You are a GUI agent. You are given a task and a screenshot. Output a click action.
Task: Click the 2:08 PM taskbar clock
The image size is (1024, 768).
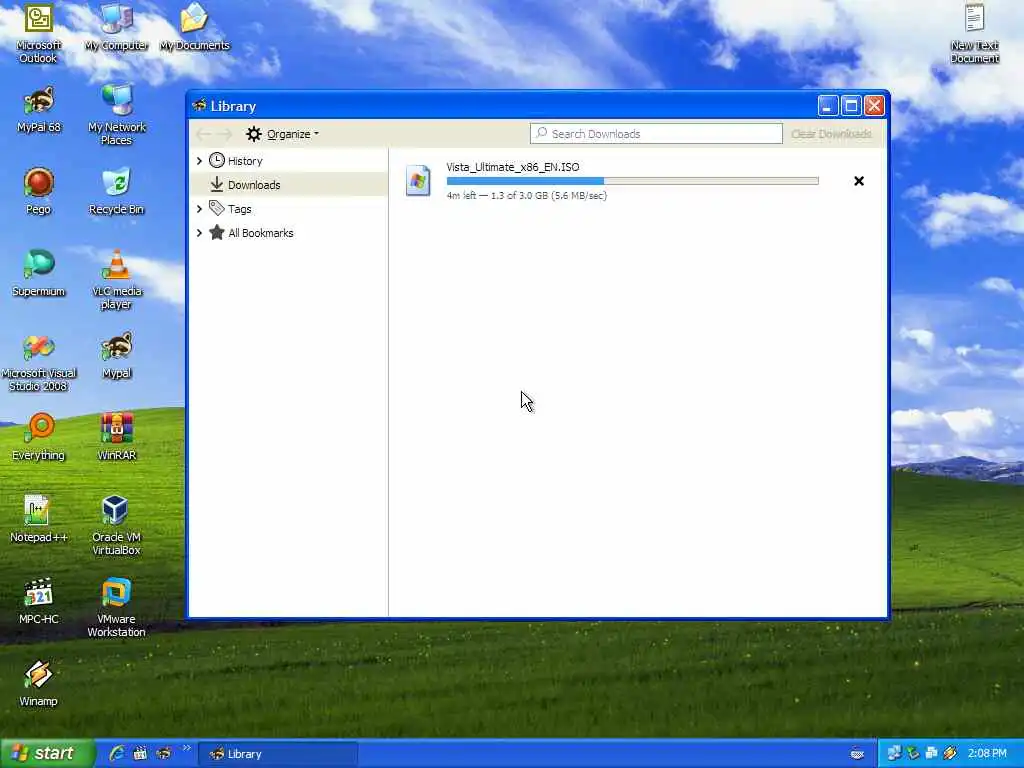(987, 753)
